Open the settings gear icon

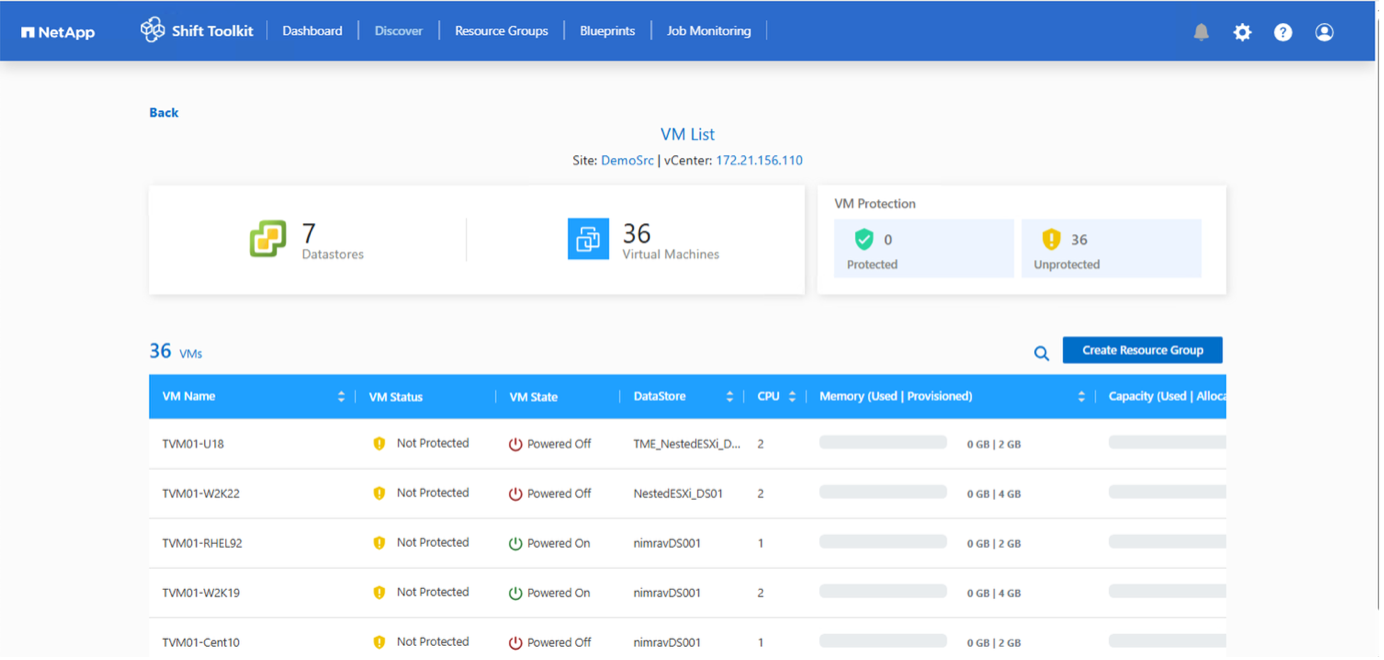click(x=1242, y=32)
